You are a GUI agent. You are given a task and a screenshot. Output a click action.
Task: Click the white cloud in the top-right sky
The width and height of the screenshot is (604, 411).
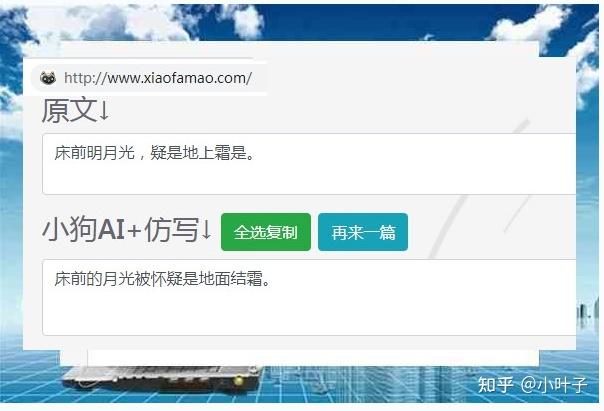pos(530,24)
